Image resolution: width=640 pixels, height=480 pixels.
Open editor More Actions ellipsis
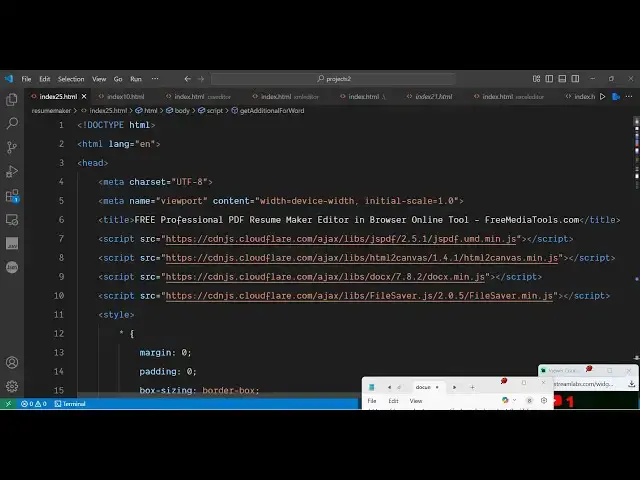click(629, 97)
